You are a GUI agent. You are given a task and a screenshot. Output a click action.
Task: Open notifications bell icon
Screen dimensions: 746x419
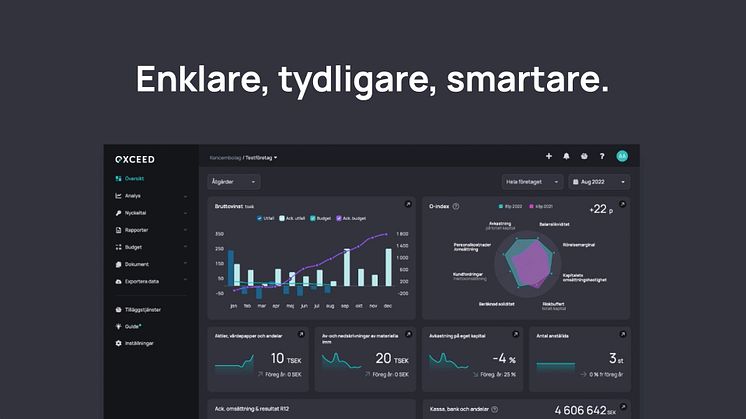click(x=566, y=156)
